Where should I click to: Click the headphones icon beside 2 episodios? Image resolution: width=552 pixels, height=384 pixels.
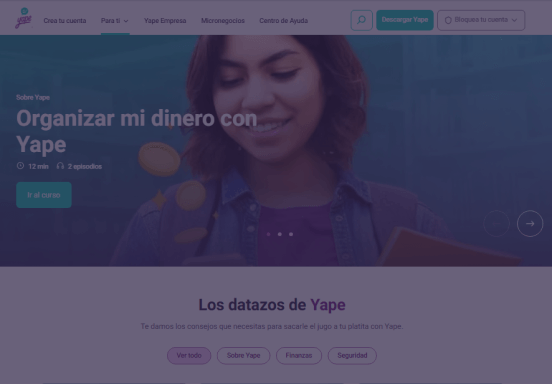click(60, 166)
